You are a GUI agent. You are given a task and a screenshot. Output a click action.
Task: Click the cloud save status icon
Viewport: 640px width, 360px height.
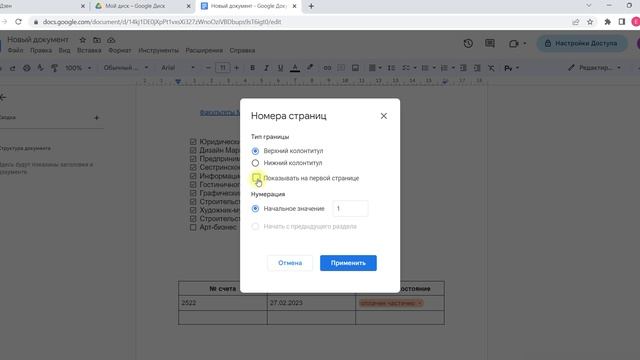(x=111, y=40)
